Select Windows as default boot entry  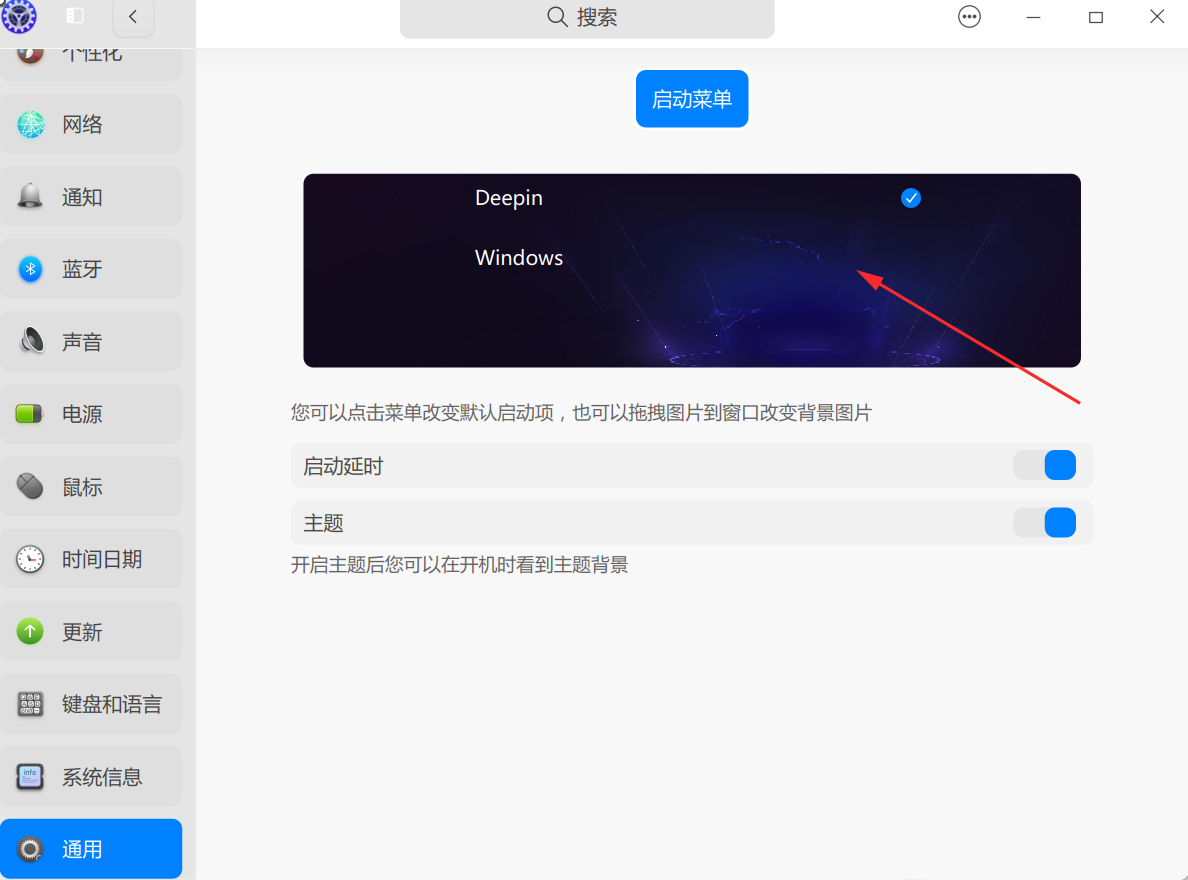[519, 258]
